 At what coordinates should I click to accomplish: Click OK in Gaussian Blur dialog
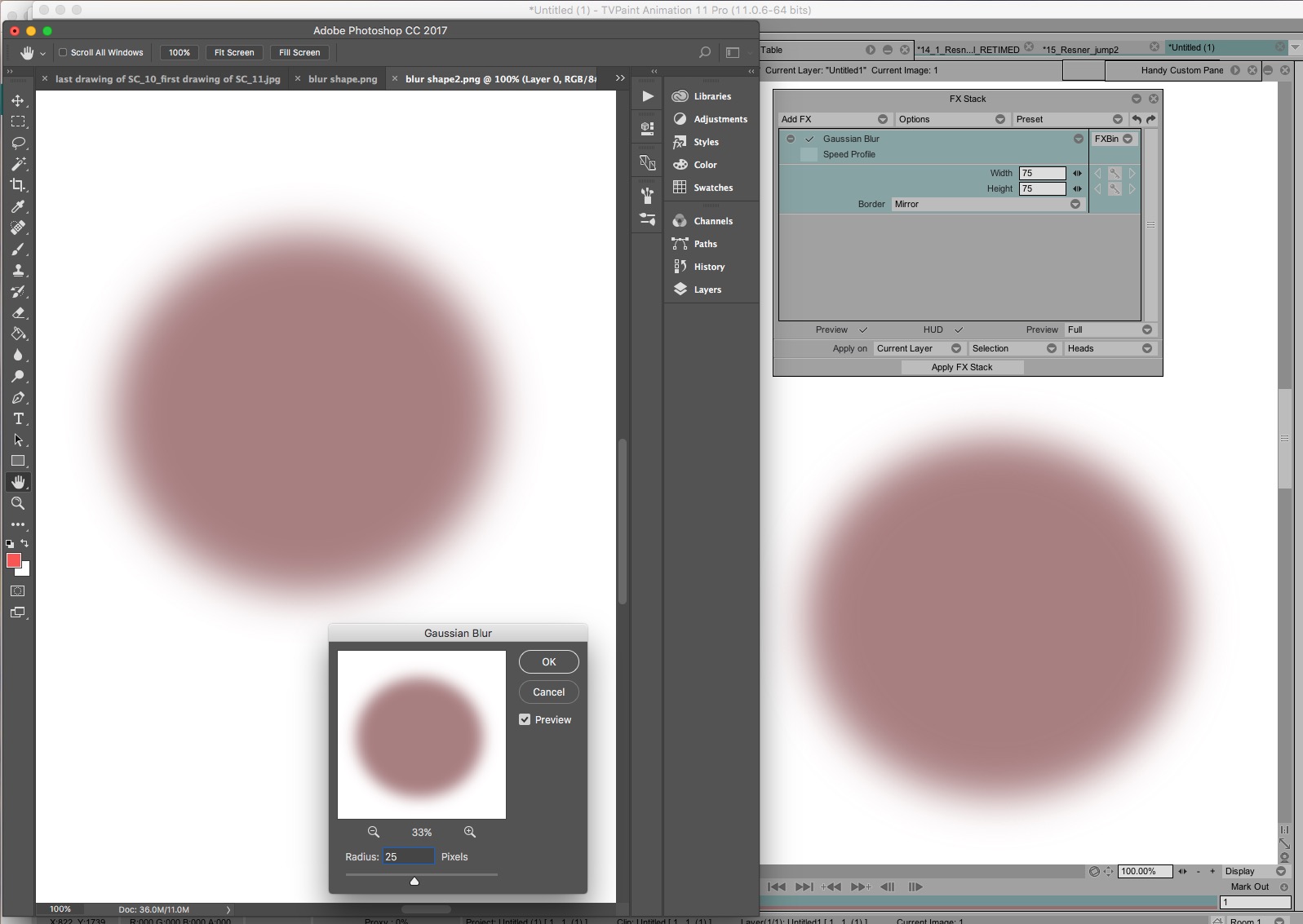coord(549,661)
